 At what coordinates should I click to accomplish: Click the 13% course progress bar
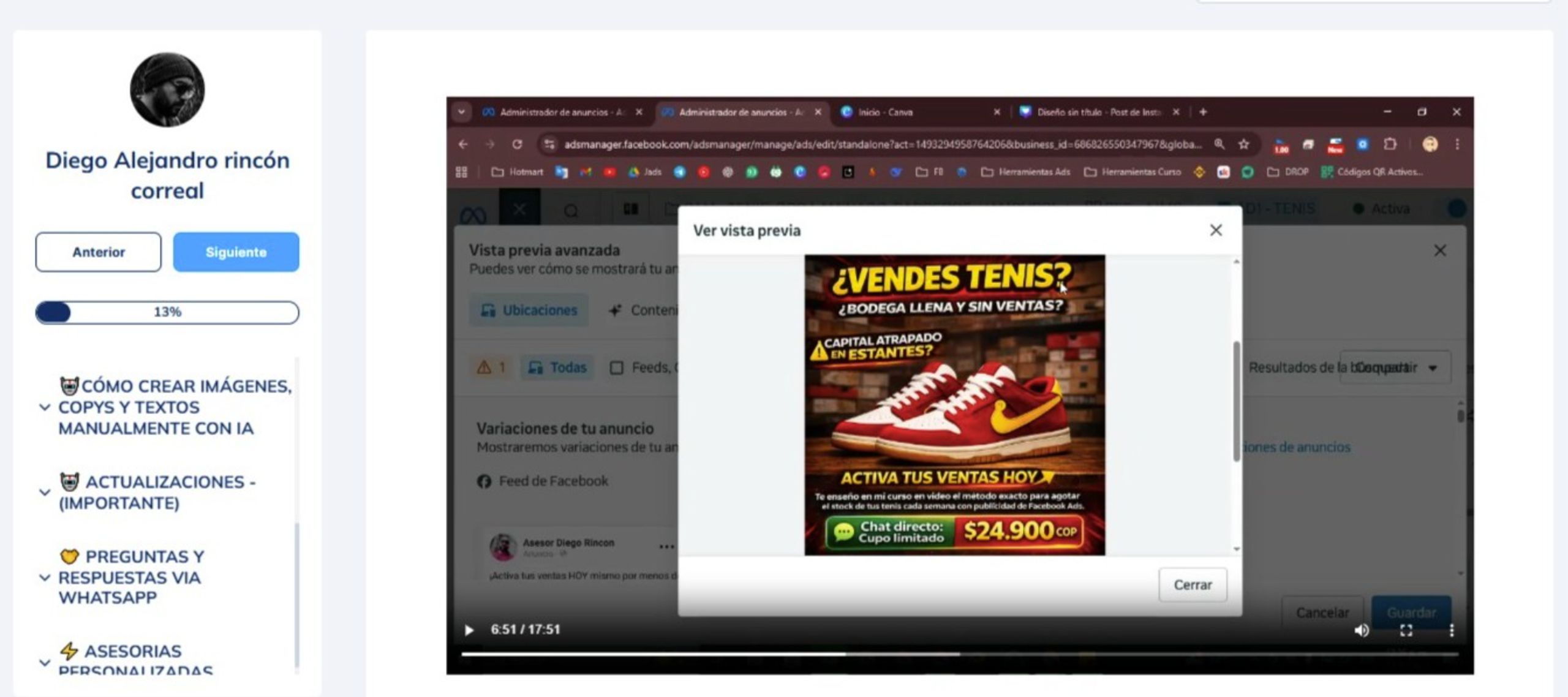click(x=167, y=312)
